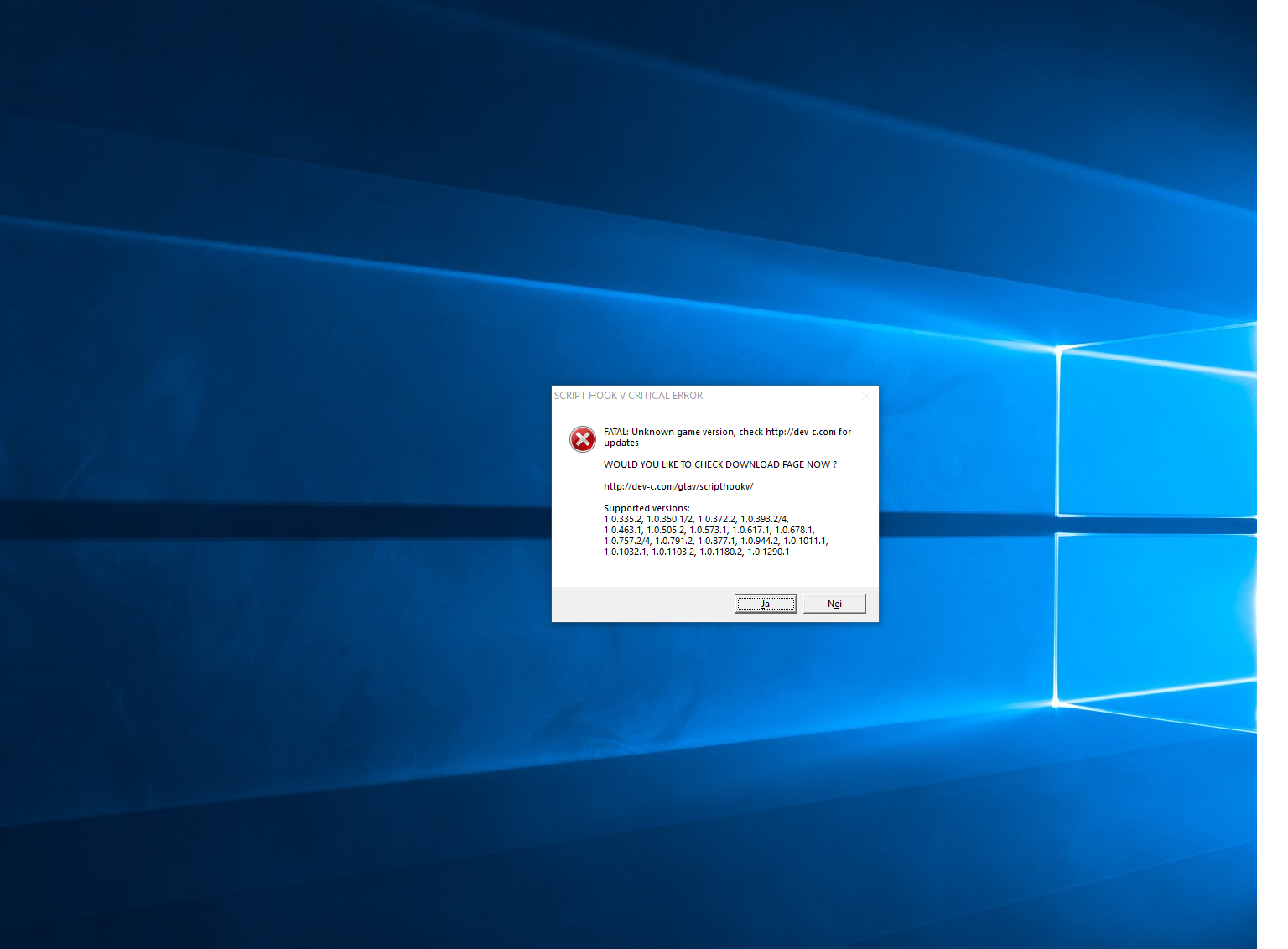Click the 'FATAL: Unknown game version' message text

(728, 438)
